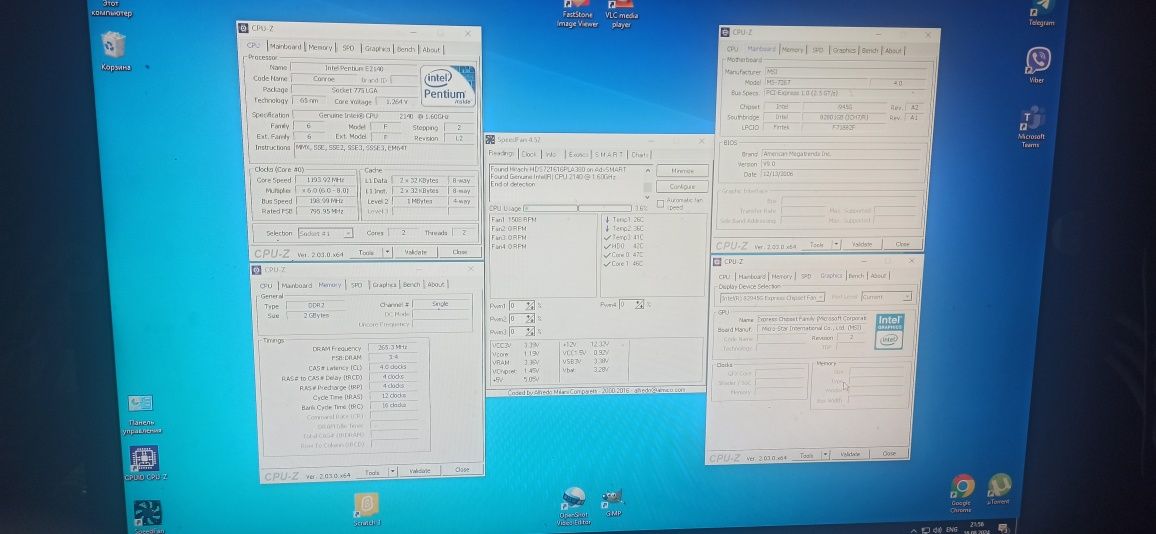Screen dimensions: 1156x534
Task: Expand the Tools arrow in the CPU-Z processor window
Action: 387,252
